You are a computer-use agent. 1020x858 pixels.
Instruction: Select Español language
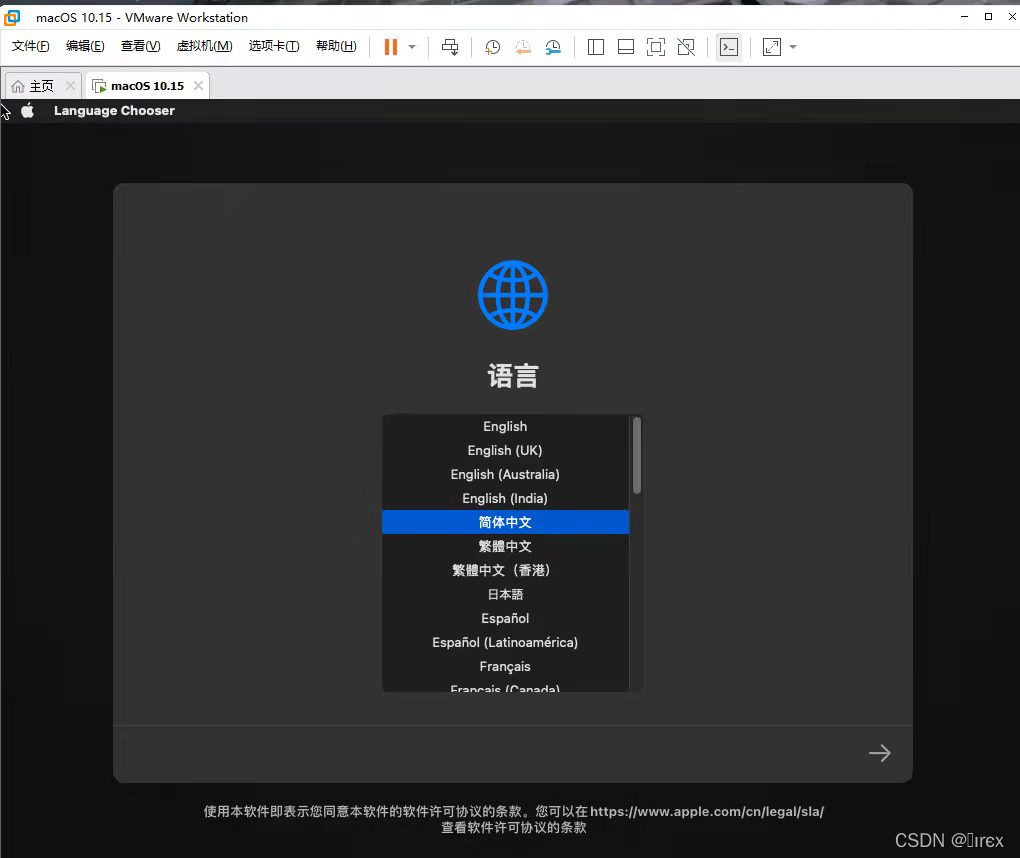pos(505,619)
